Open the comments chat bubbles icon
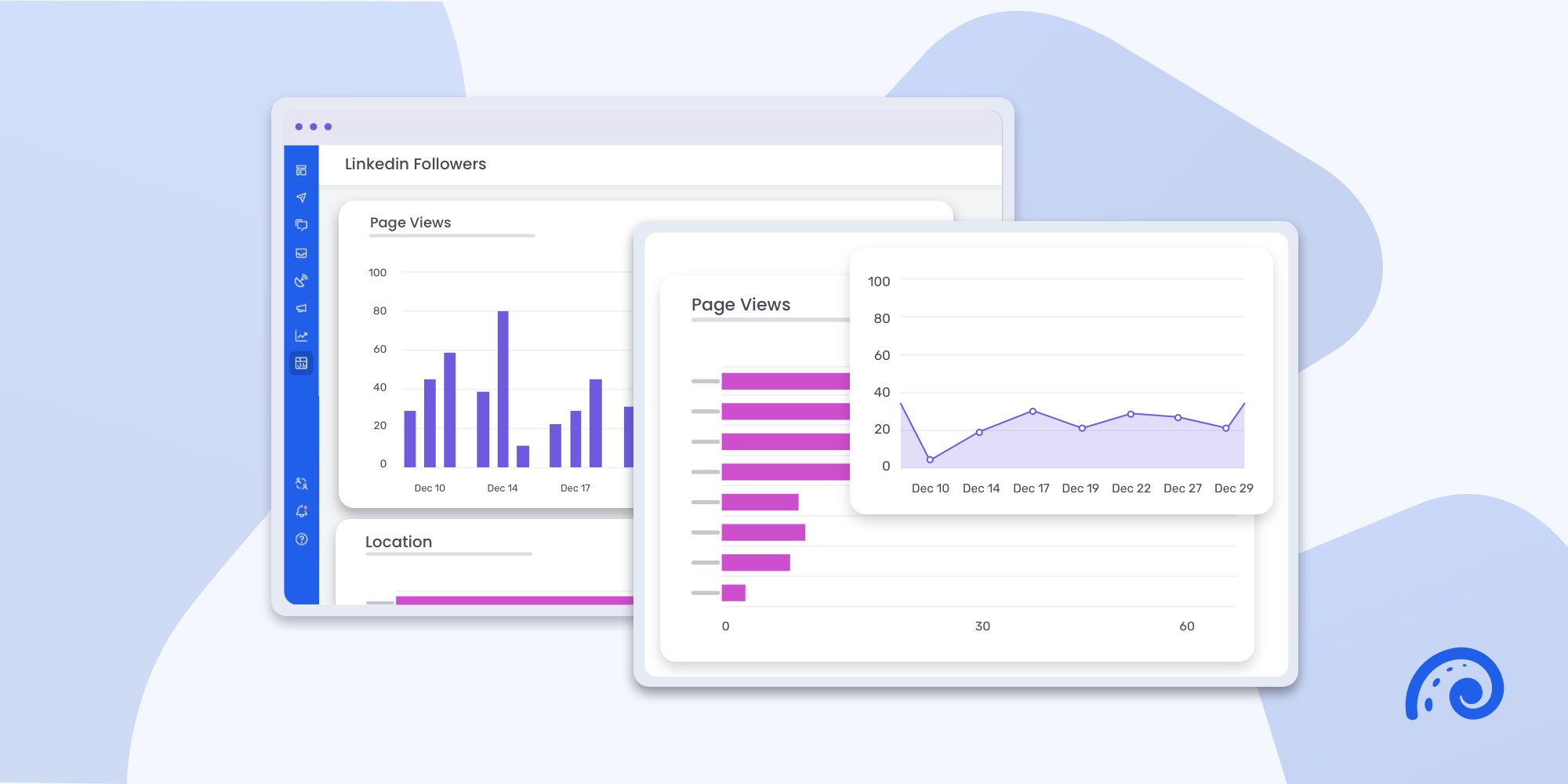The image size is (1568, 784). pos(302,225)
